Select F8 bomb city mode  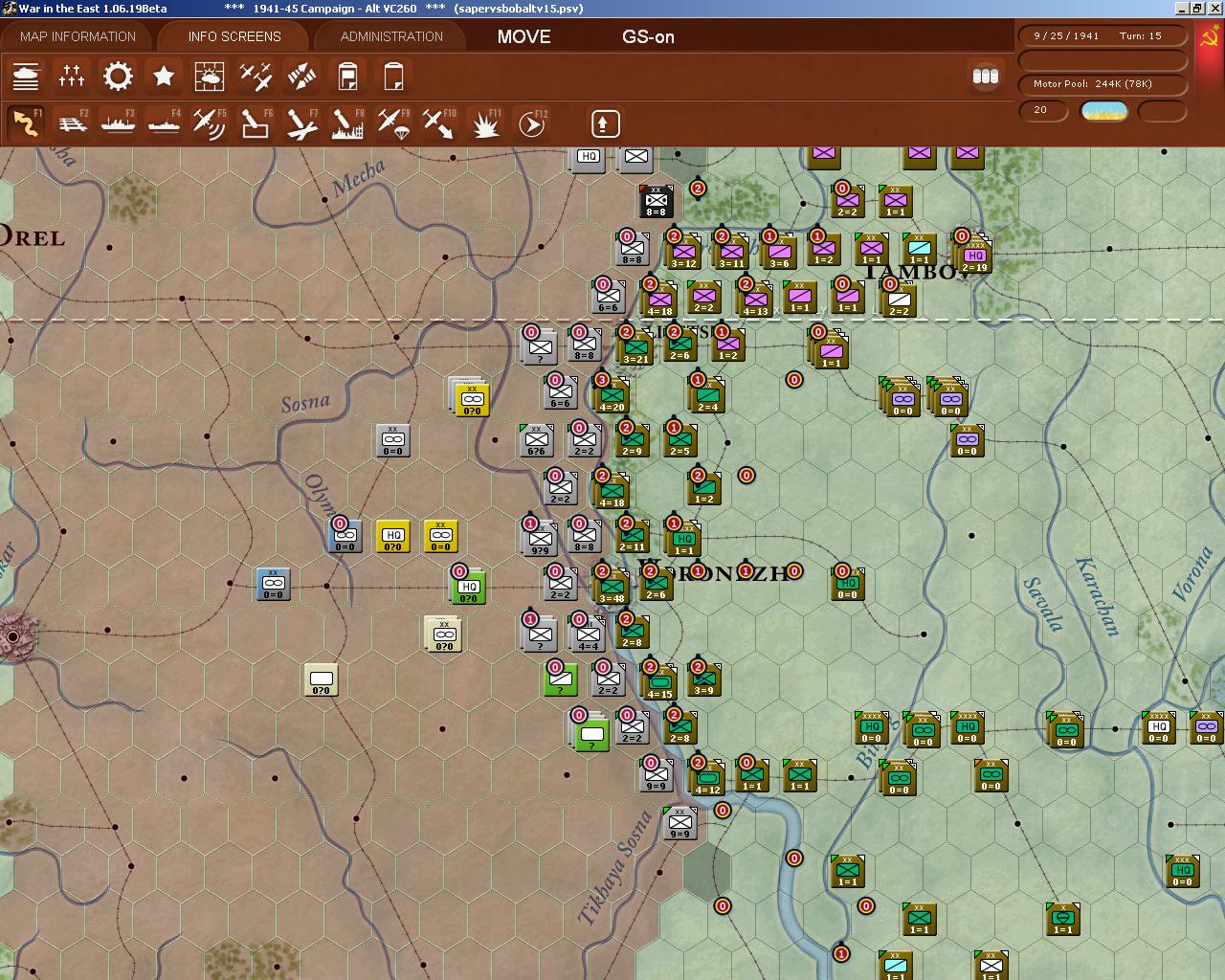point(347,123)
